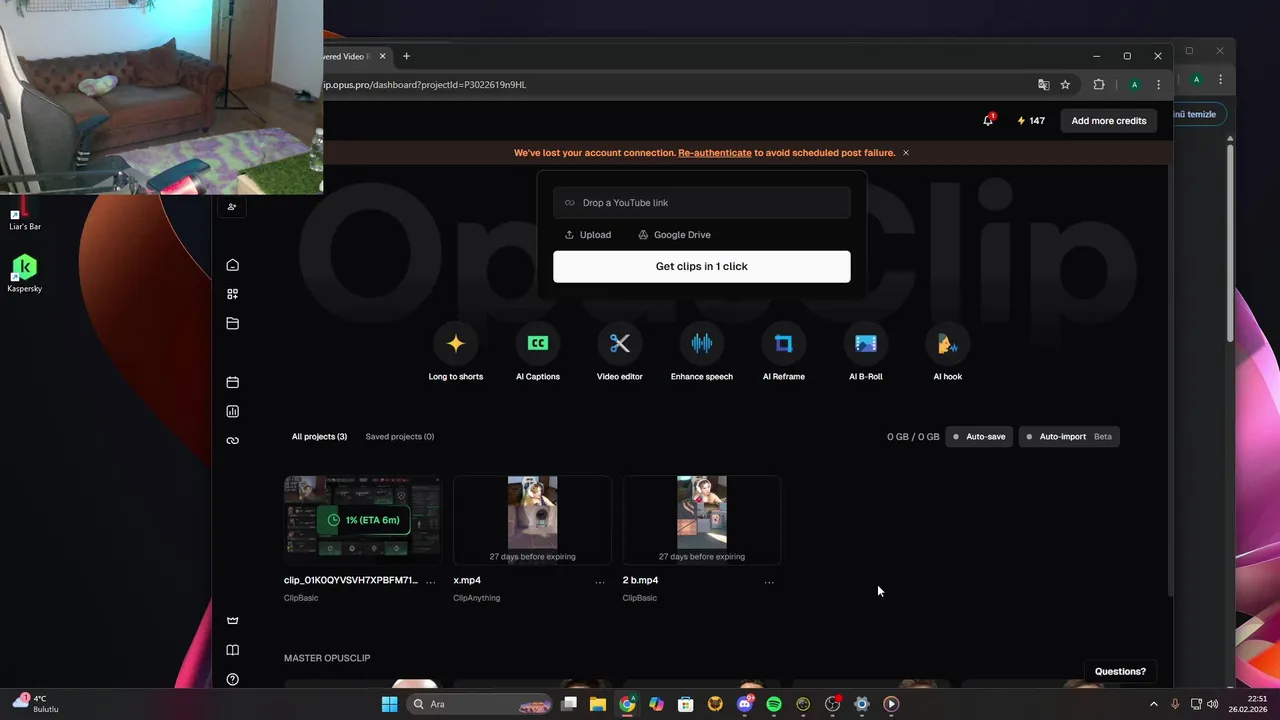Switch to All projects (3) tab
Screen dimensions: 1280x720
pos(319,437)
